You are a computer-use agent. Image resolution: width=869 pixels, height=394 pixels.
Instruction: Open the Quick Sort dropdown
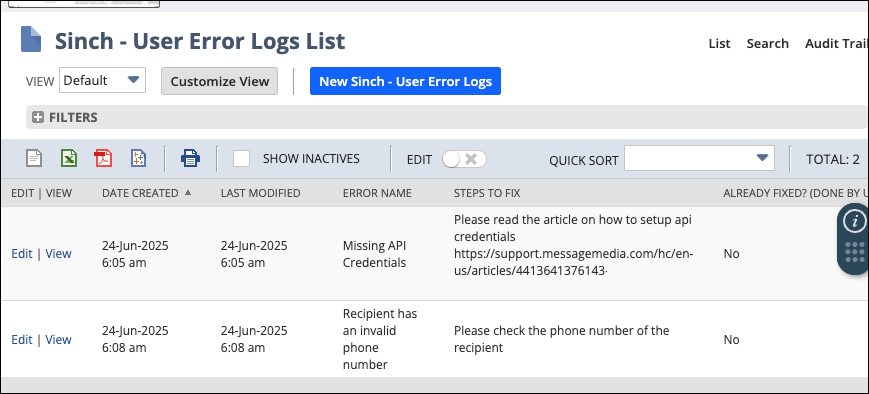click(699, 158)
